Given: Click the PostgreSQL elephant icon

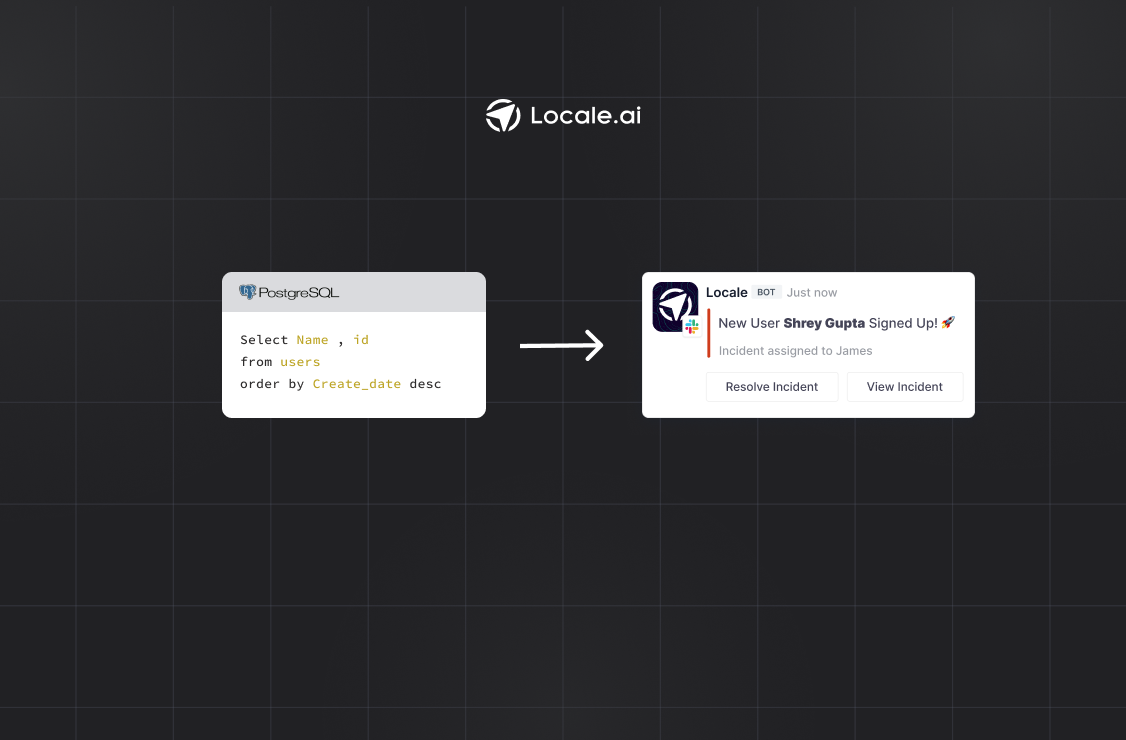Looking at the screenshot, I should point(247,292).
